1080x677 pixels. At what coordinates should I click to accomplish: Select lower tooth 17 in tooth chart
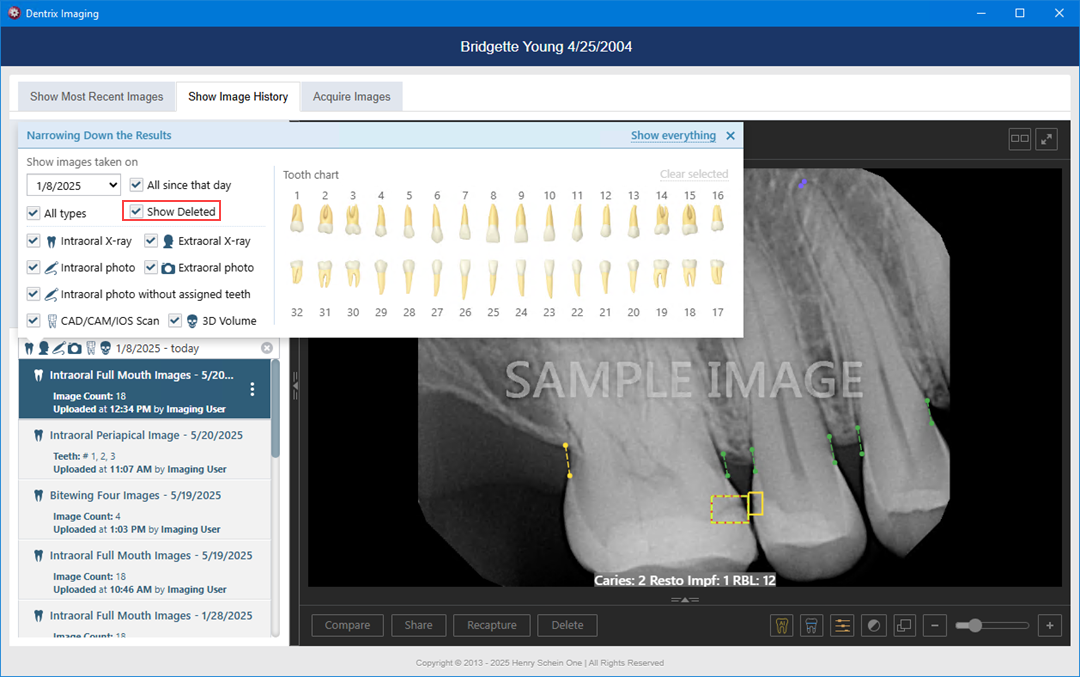pyautogui.click(x=718, y=273)
